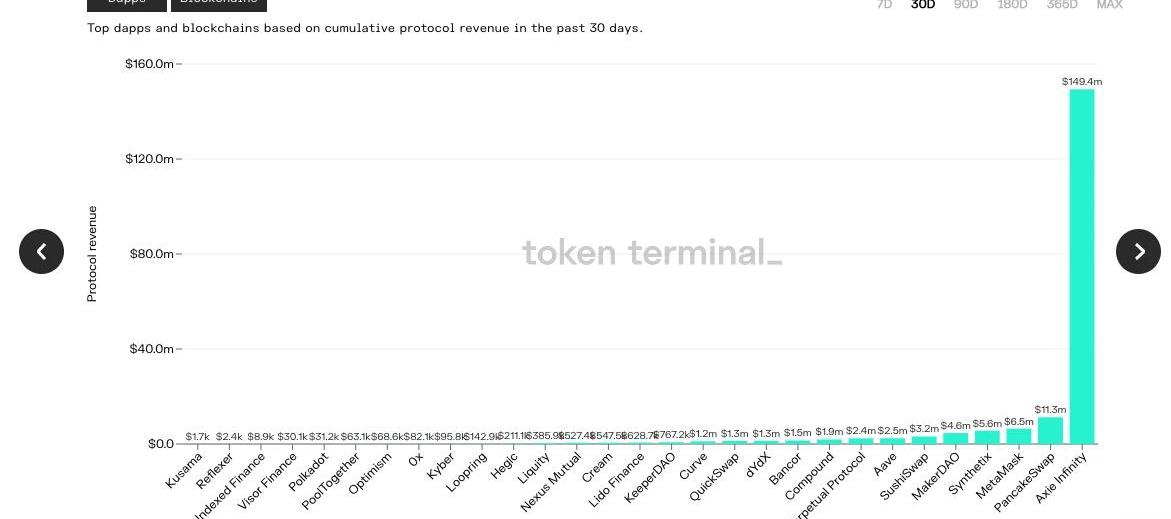Viewport: 1171px width, 519px height.
Task: Click the token terminal watermark logo
Action: [652, 253]
